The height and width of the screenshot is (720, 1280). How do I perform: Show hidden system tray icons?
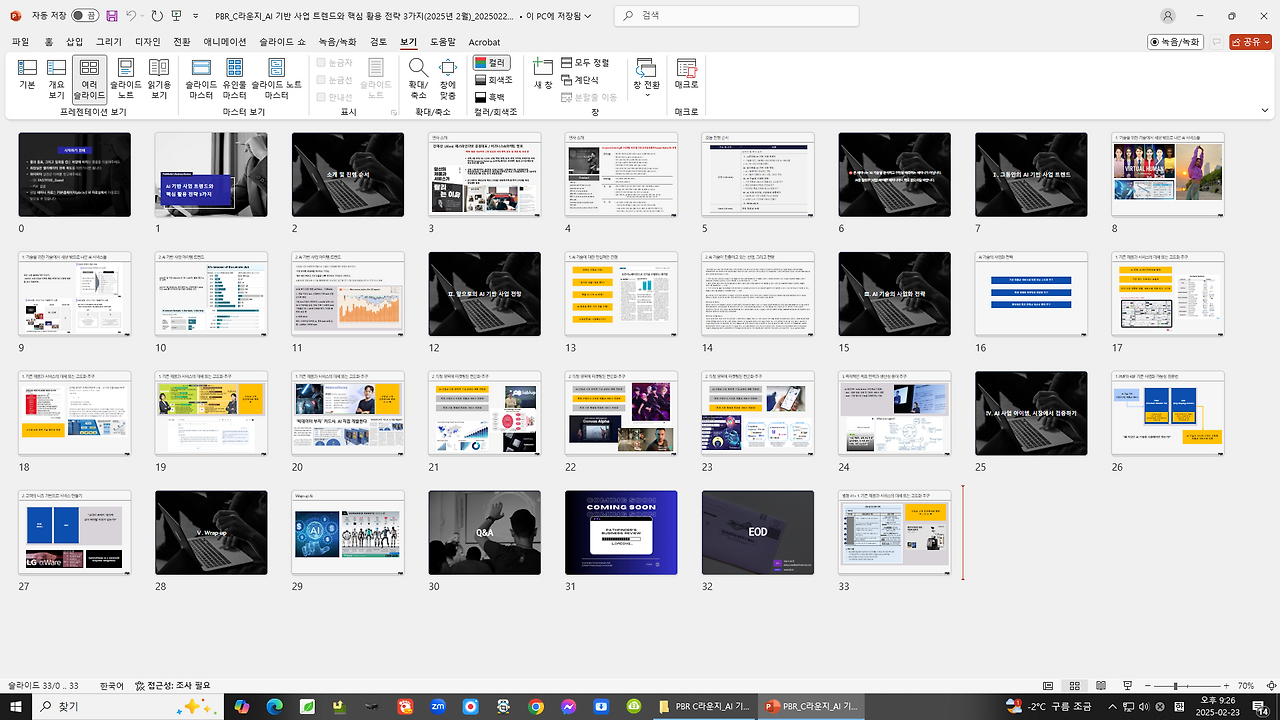click(1113, 706)
